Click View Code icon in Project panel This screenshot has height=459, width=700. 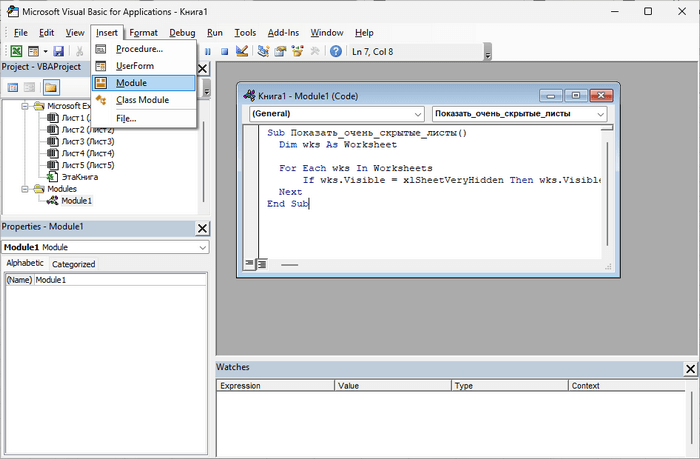pyautogui.click(x=14, y=88)
